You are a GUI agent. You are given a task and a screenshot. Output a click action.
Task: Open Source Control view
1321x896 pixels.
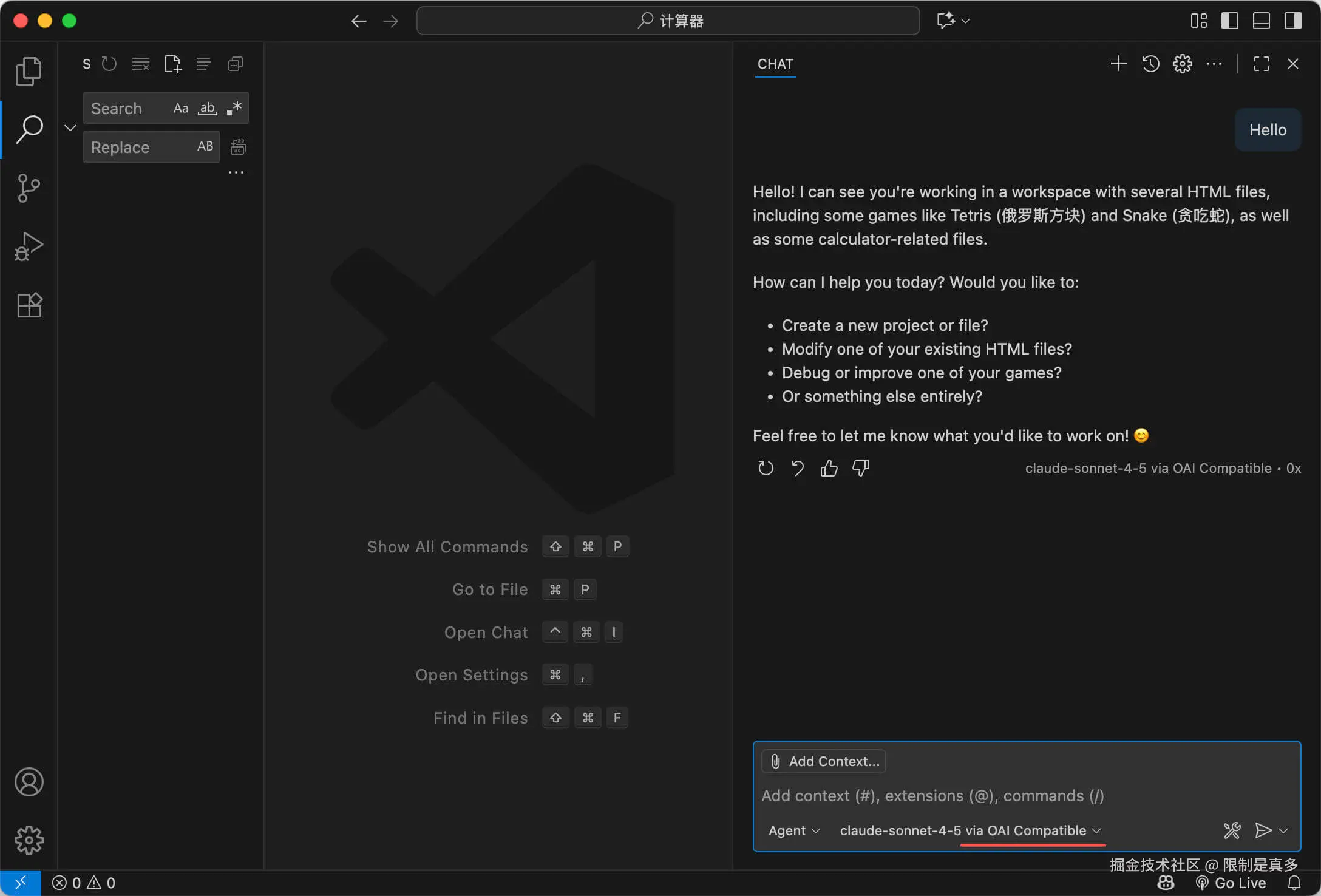point(29,188)
